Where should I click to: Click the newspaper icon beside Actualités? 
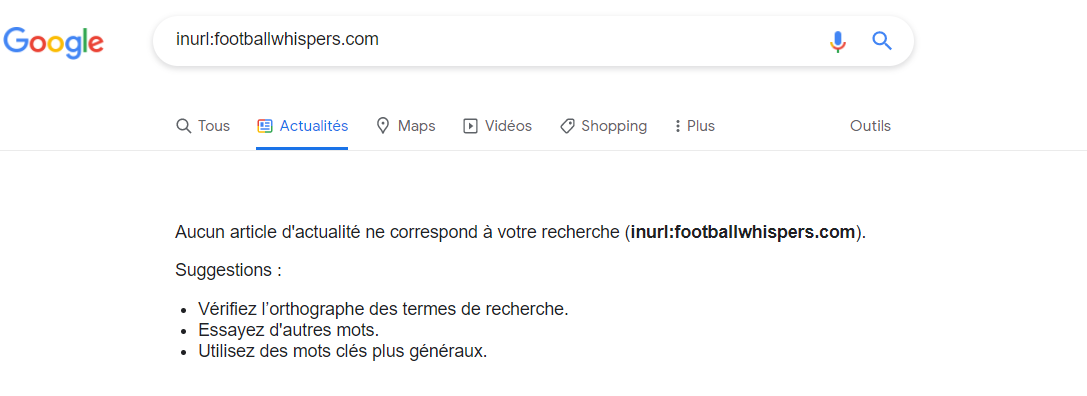coord(264,126)
